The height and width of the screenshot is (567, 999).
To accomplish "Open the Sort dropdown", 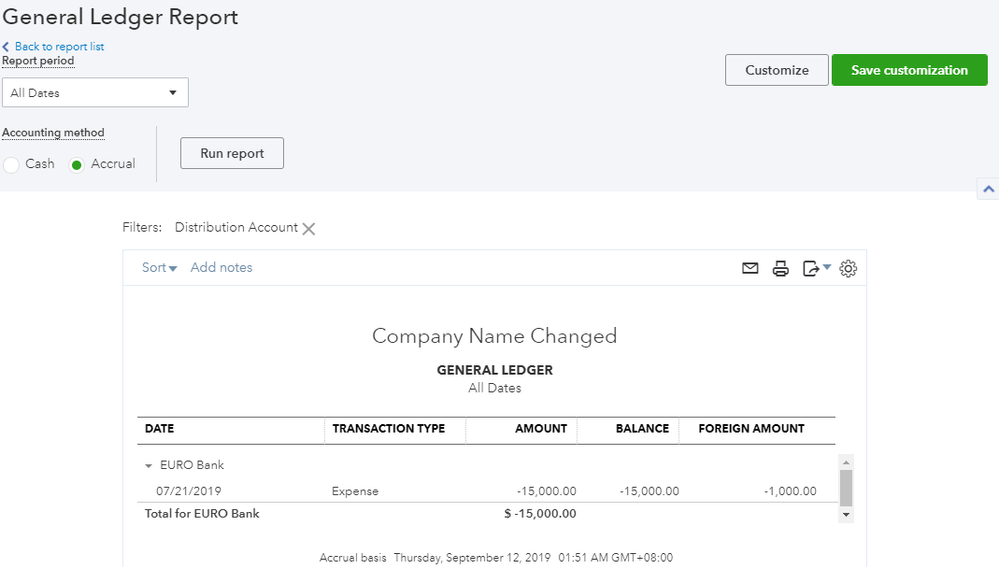I will 159,268.
